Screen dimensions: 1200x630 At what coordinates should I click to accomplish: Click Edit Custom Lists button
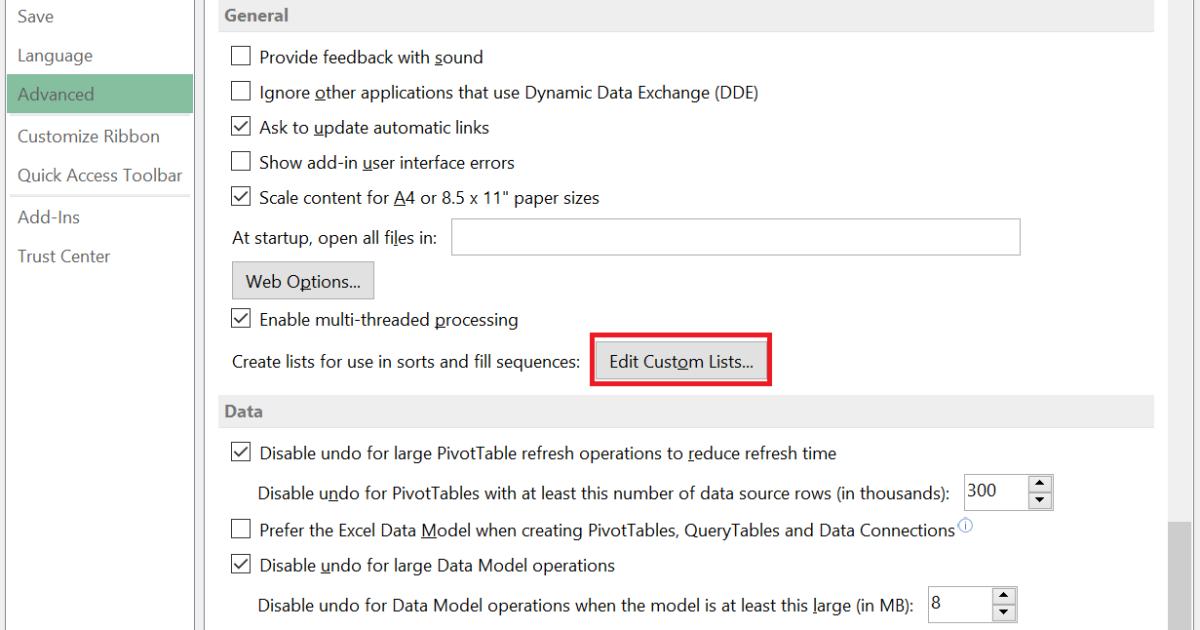681,361
